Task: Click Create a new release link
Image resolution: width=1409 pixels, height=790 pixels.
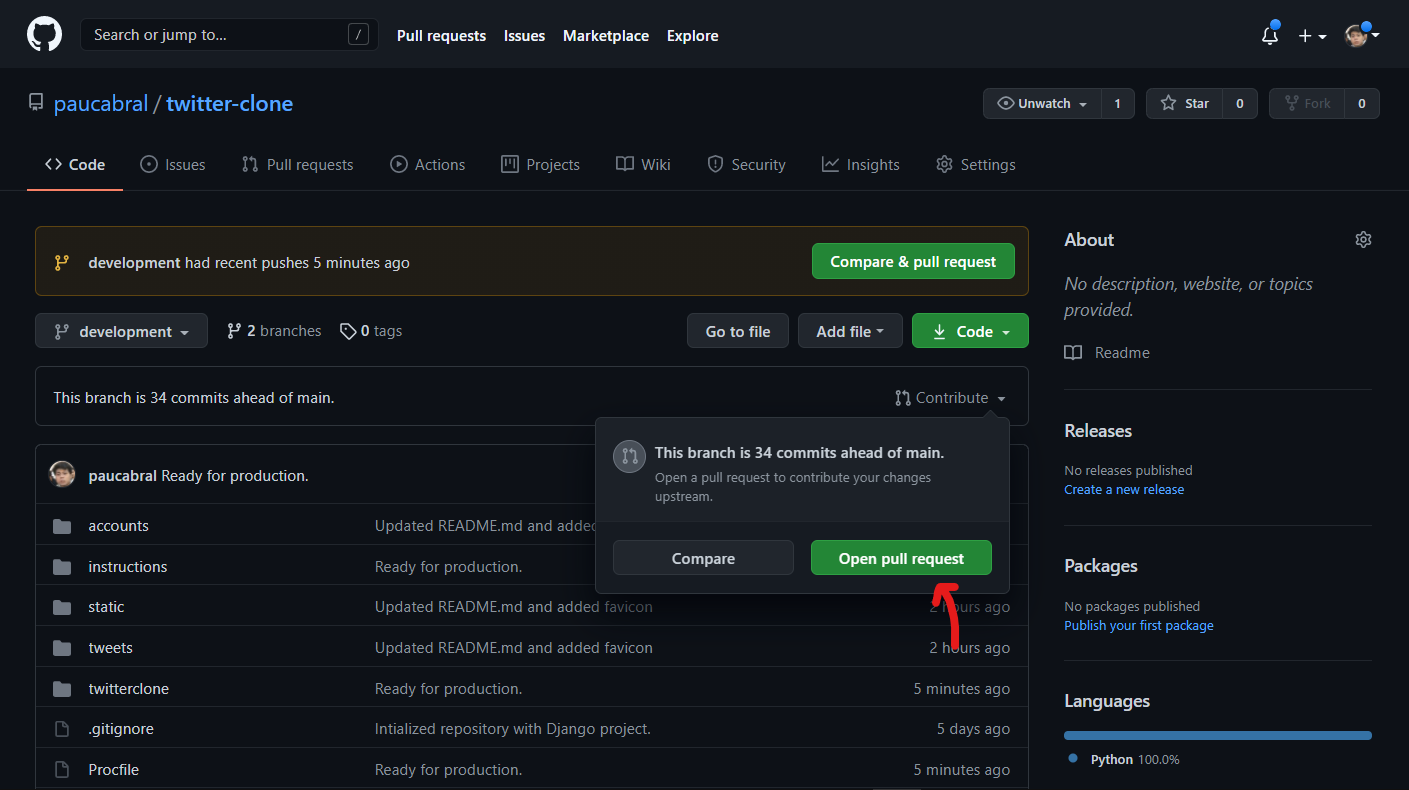Action: [x=1124, y=490]
